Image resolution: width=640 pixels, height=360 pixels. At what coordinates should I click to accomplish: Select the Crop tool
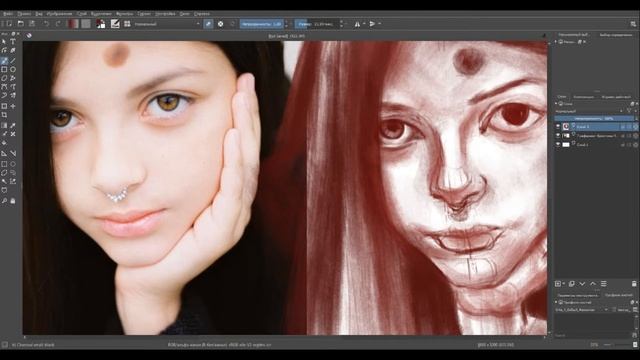click(x=4, y=115)
